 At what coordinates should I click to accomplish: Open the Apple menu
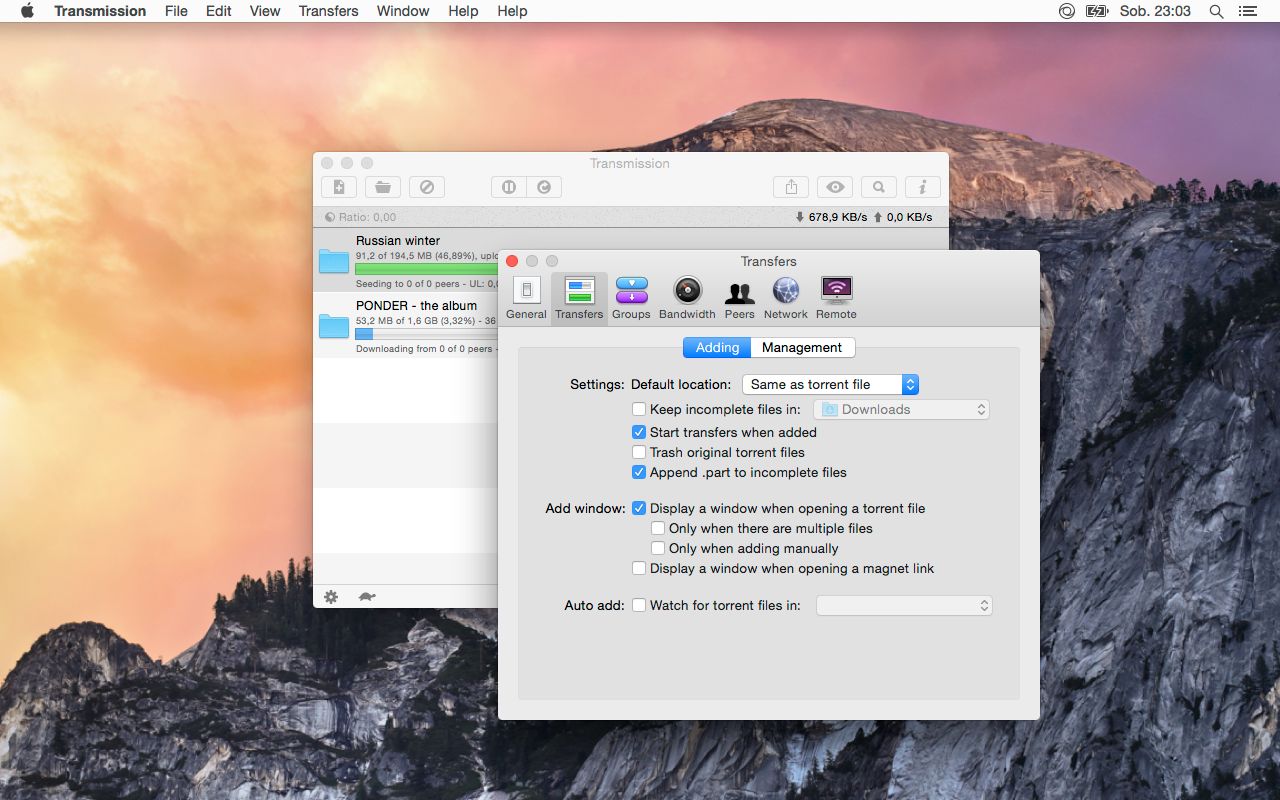[x=27, y=11]
